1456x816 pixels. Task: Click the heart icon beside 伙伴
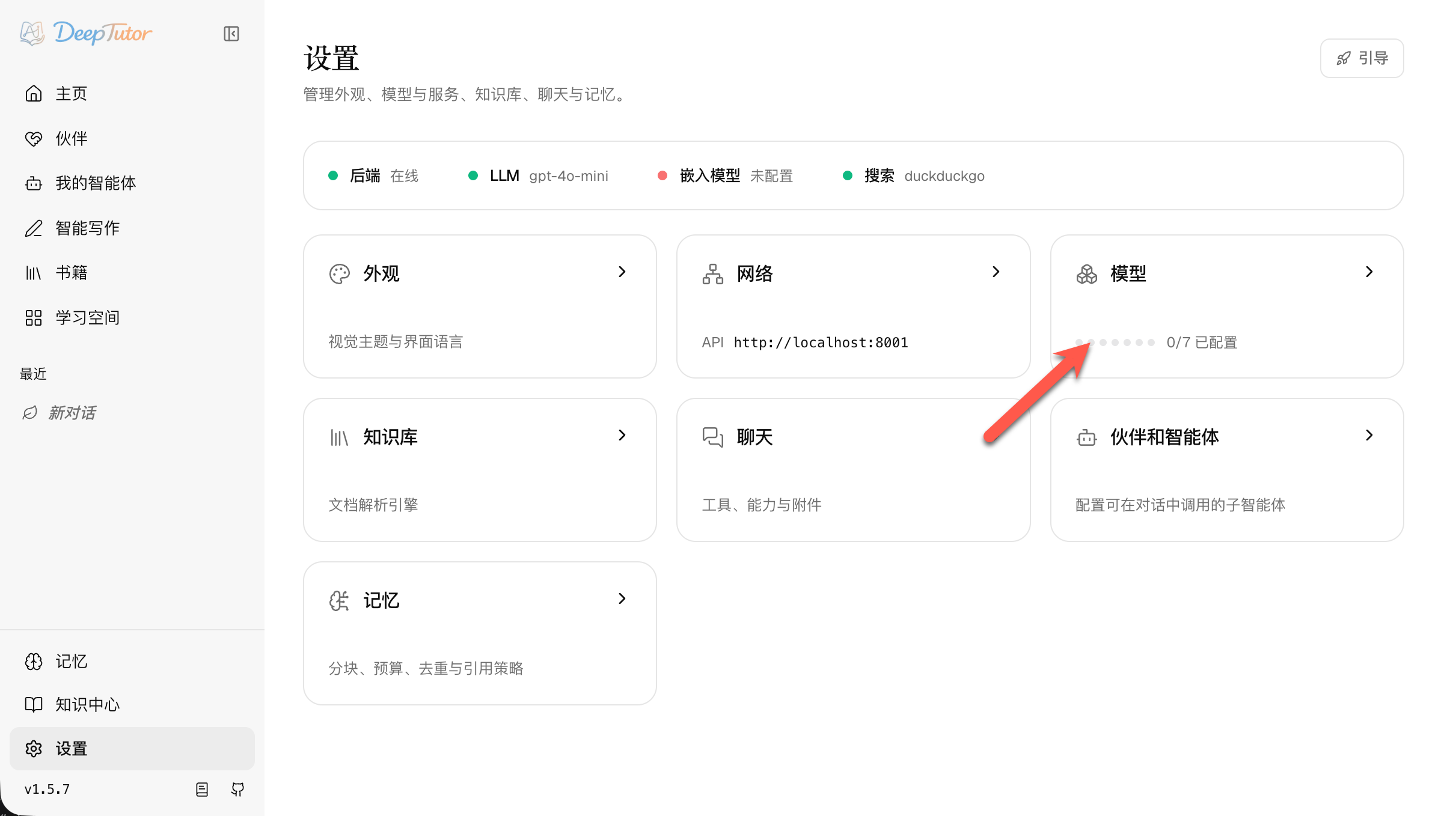point(34,139)
